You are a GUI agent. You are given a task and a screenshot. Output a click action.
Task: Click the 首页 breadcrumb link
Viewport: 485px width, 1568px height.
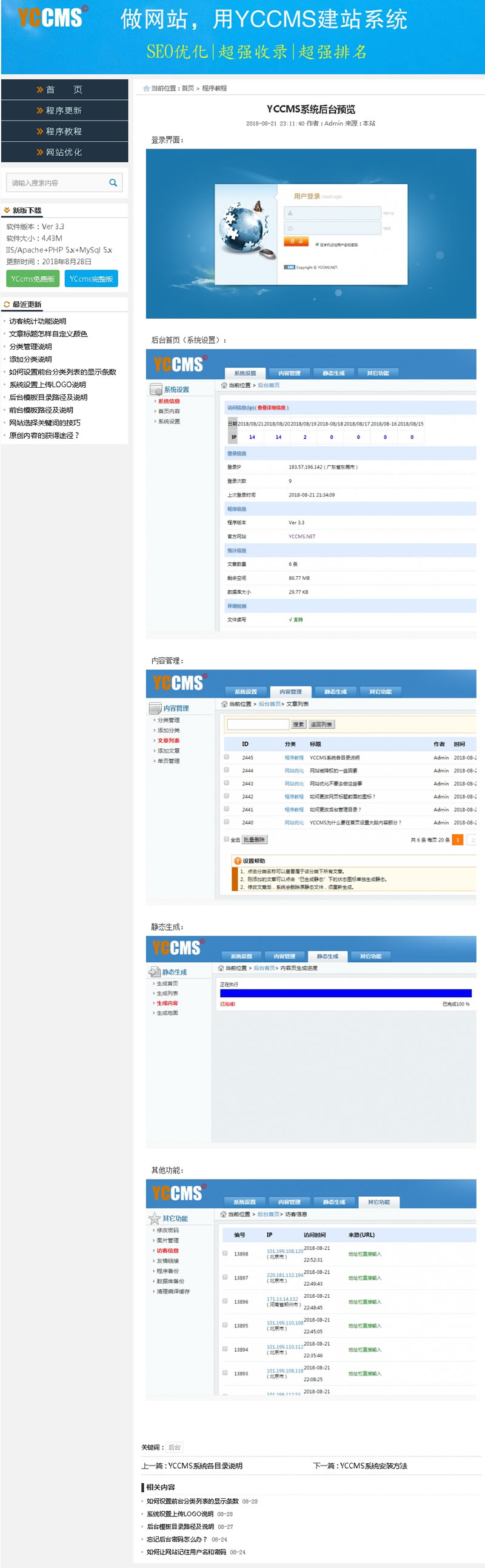[188, 88]
